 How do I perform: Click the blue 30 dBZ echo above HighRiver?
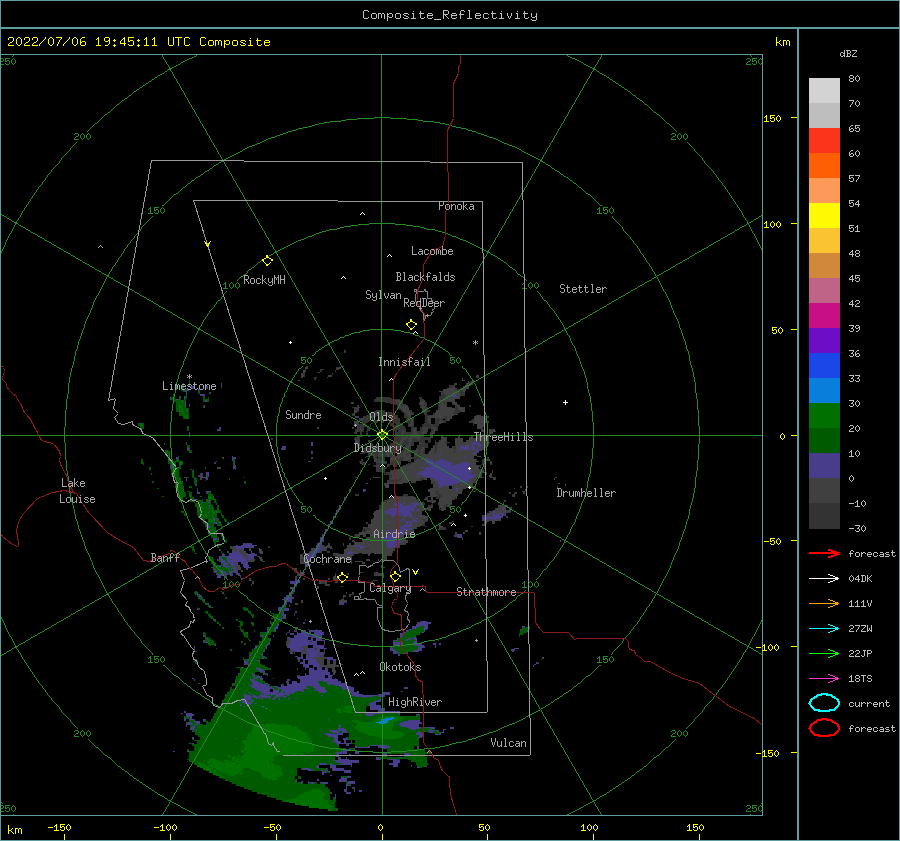385,720
